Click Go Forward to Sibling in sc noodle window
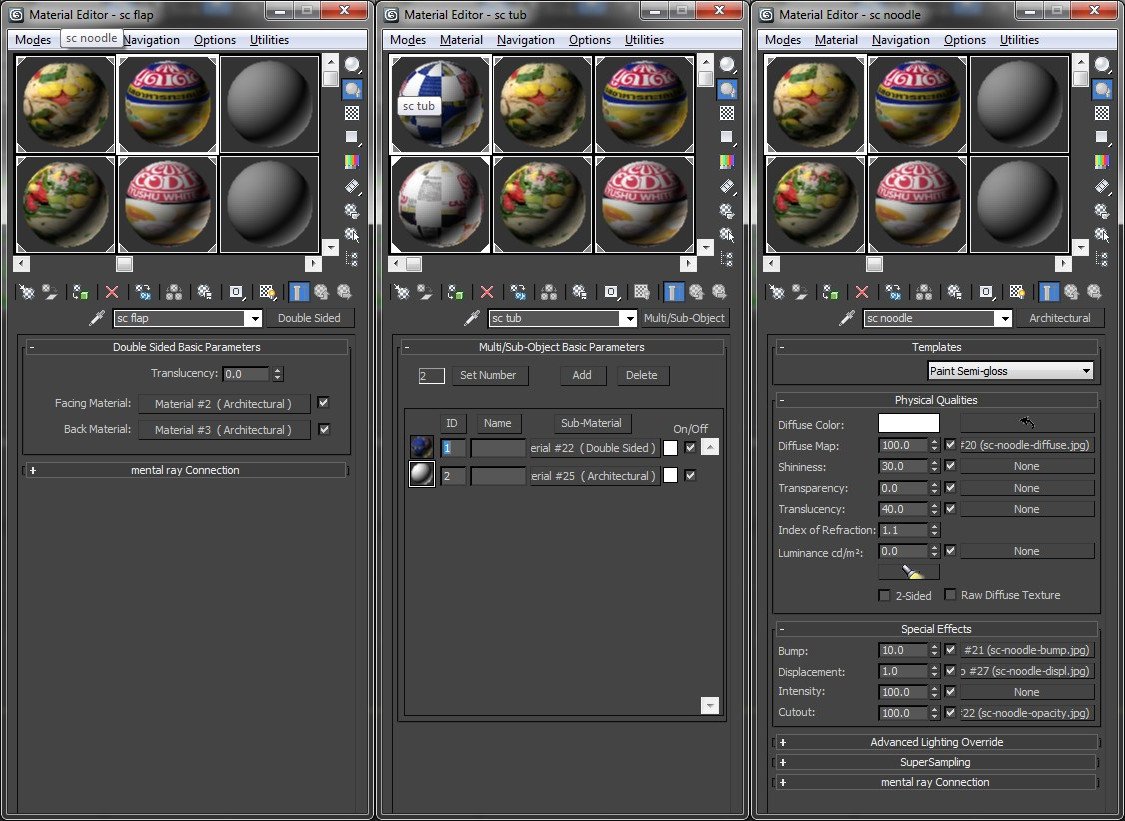This screenshot has width=1125, height=821. 1094,292
